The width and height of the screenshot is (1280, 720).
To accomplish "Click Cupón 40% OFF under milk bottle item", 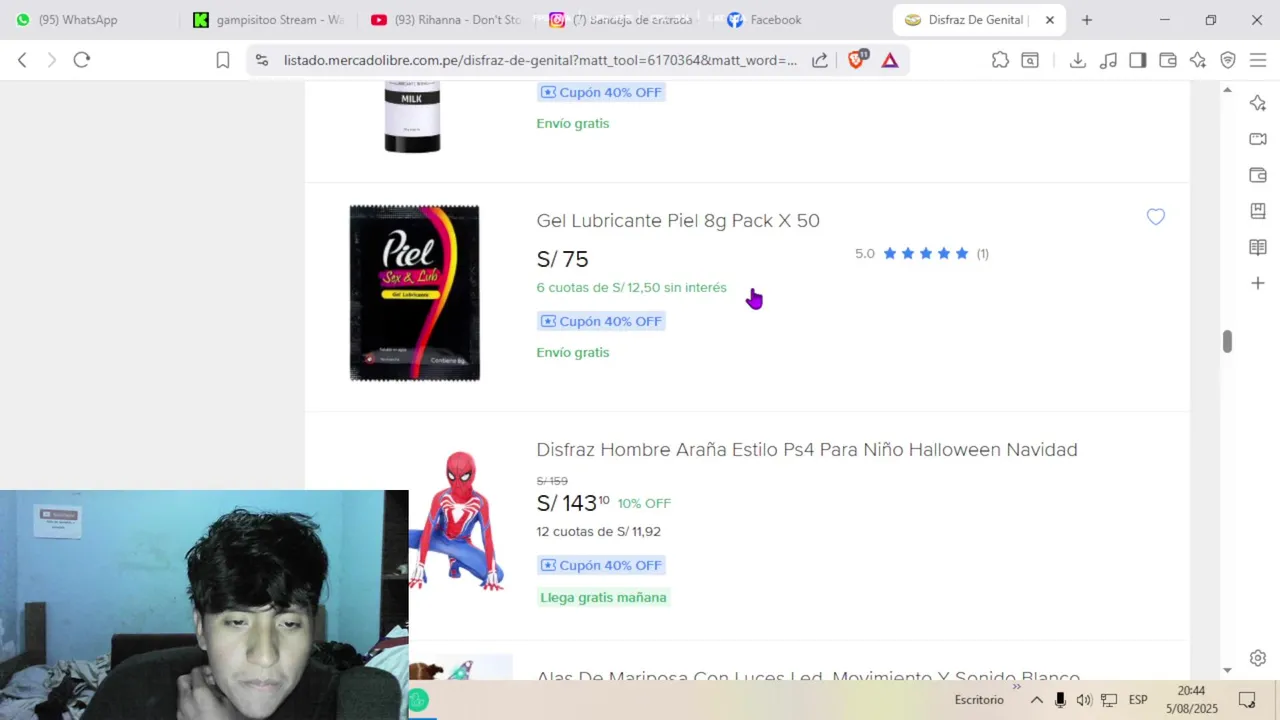I will coord(601,92).
